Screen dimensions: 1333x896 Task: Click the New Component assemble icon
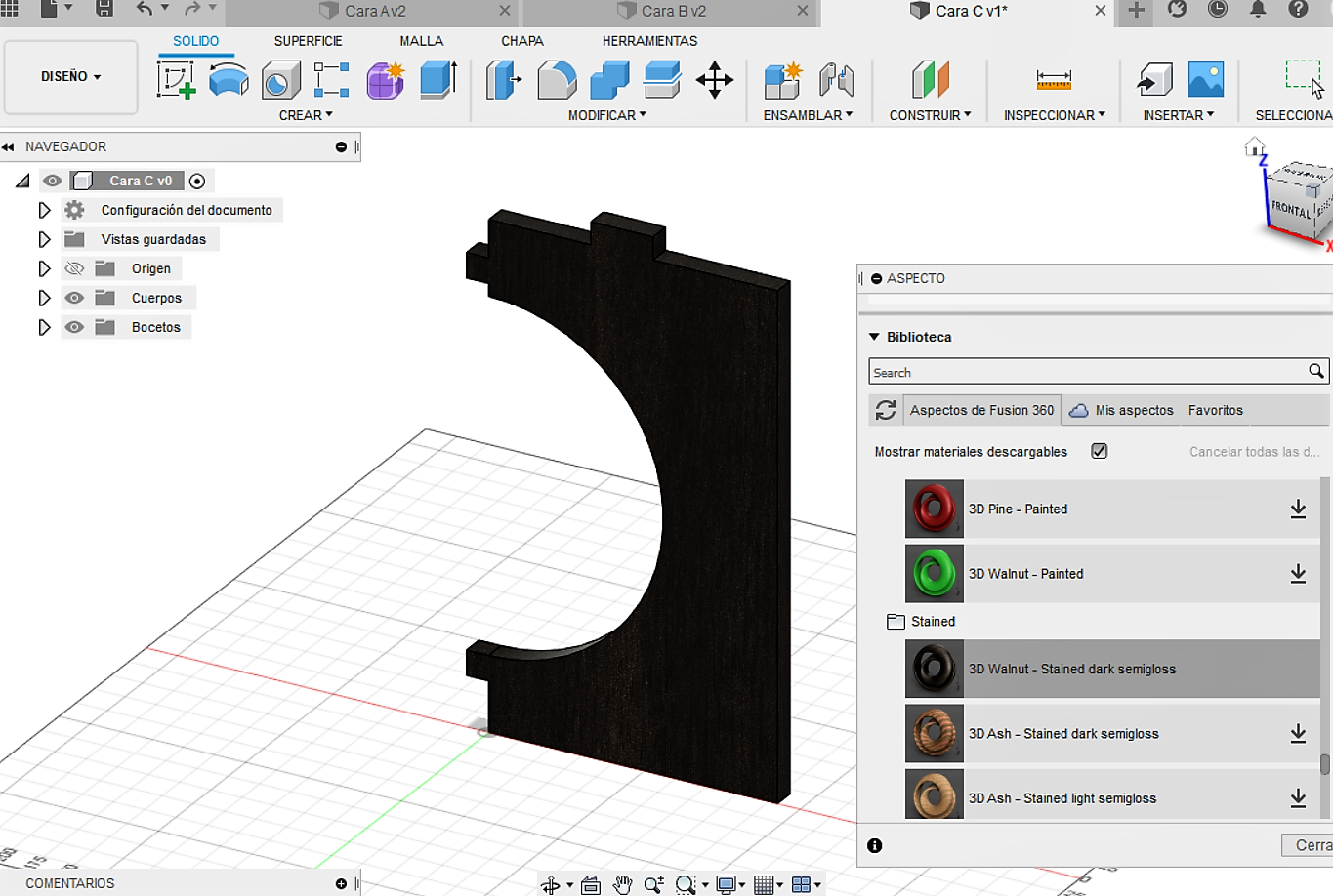coord(782,80)
